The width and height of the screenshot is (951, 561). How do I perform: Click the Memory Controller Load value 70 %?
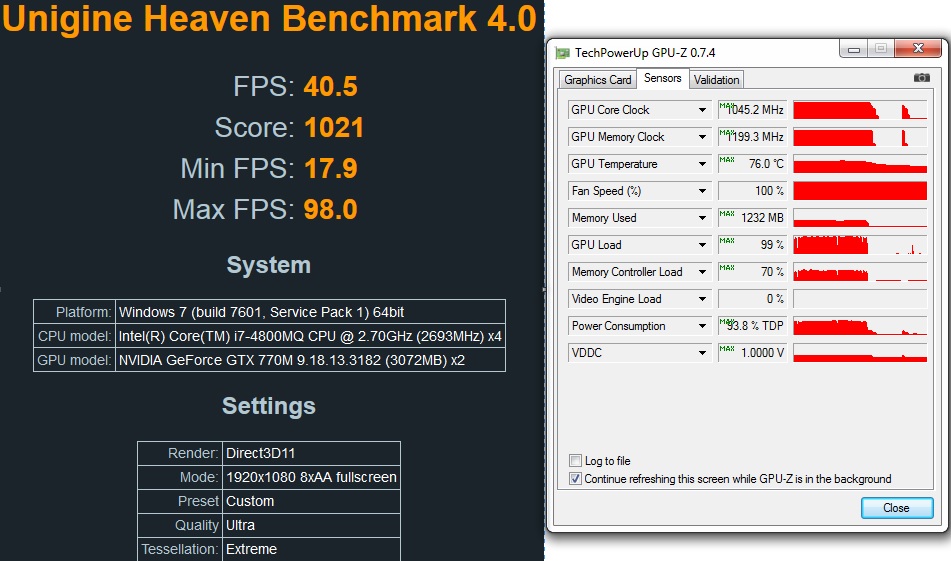(x=752, y=272)
